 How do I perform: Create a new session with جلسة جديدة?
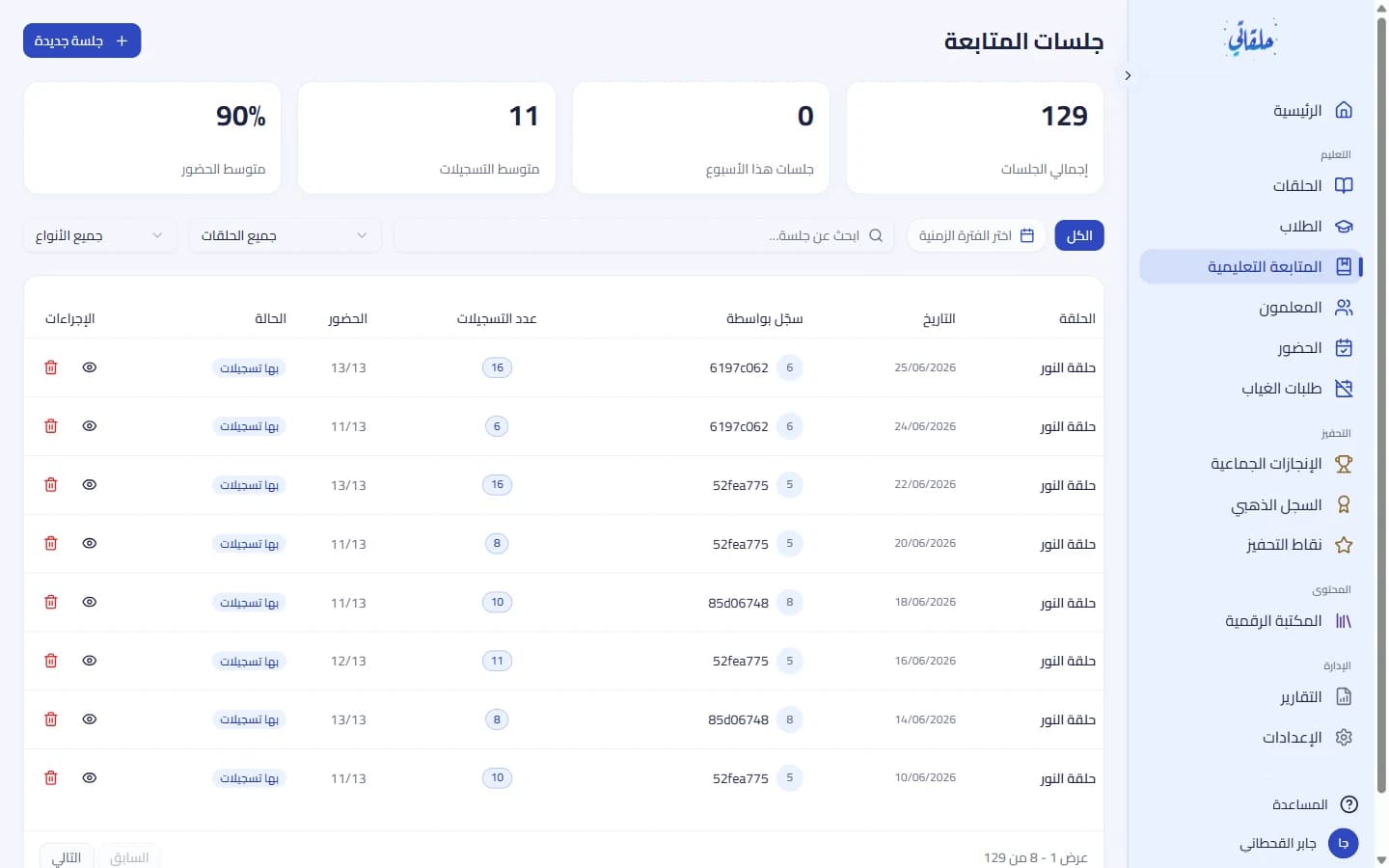point(82,41)
